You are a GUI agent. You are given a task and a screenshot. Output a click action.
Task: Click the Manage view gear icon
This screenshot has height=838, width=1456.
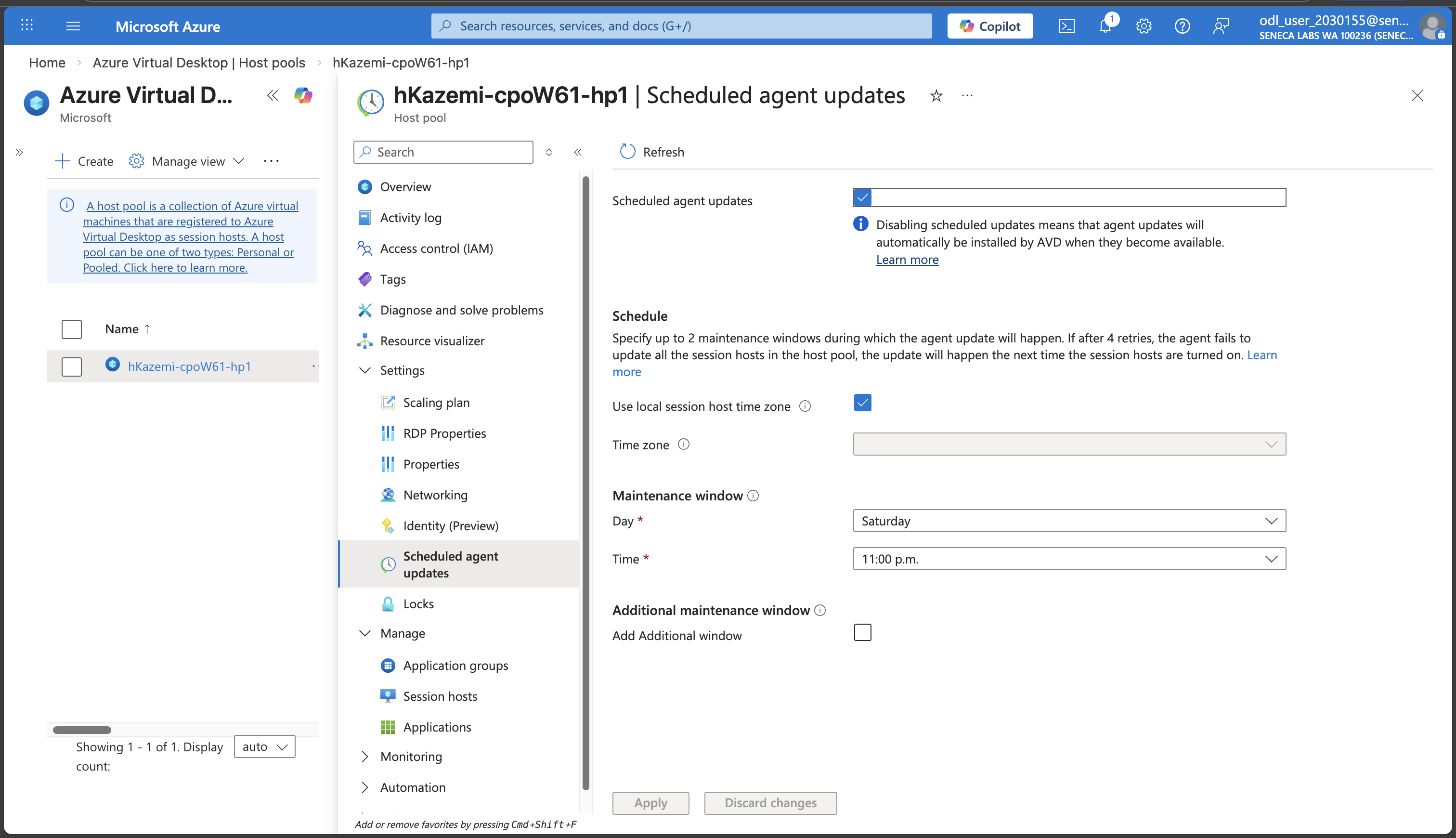(136, 161)
